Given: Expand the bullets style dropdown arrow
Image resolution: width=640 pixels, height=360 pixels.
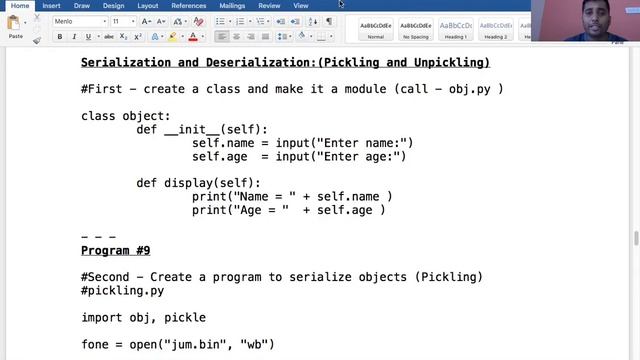Looking at the screenshot, I should [x=230, y=21].
